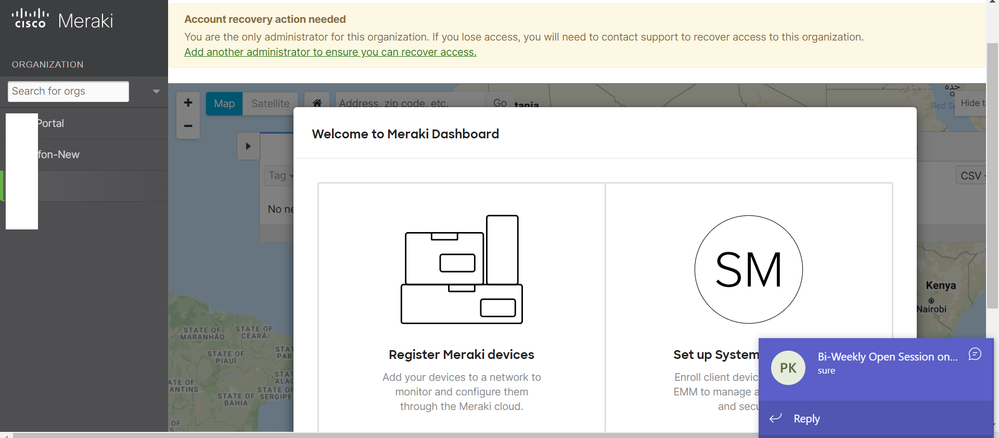This screenshot has width=999, height=438.
Task: Switch map view to Map
Action: click(x=224, y=103)
